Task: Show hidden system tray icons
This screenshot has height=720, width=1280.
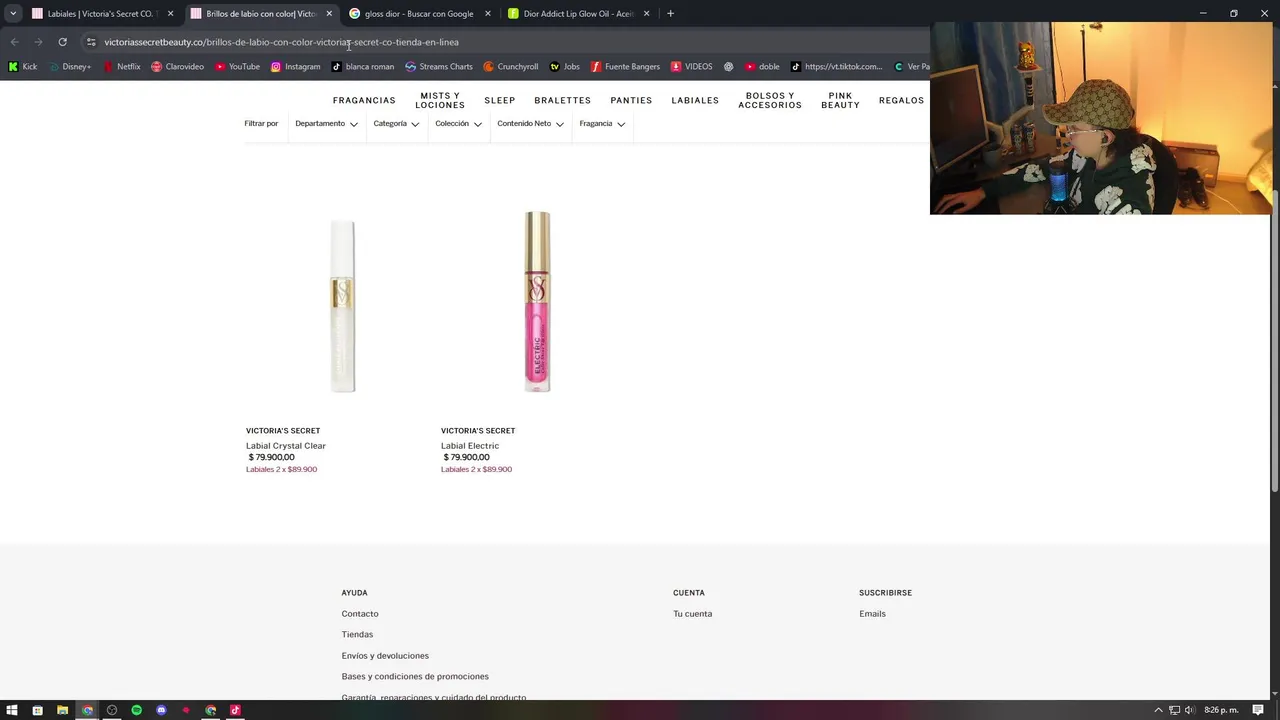Action: pyautogui.click(x=1158, y=710)
